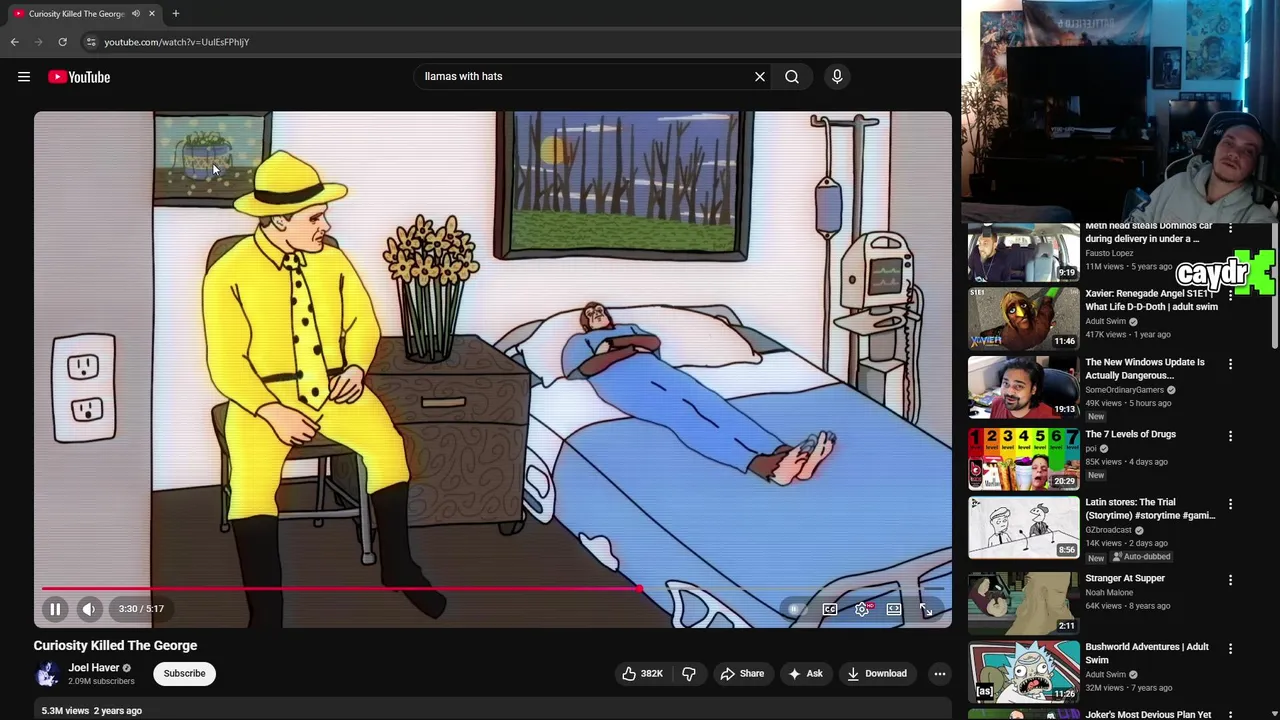1280x720 pixels.
Task: Open 'Joker's Most Devious Plan Yet' title
Action: pos(1148,715)
